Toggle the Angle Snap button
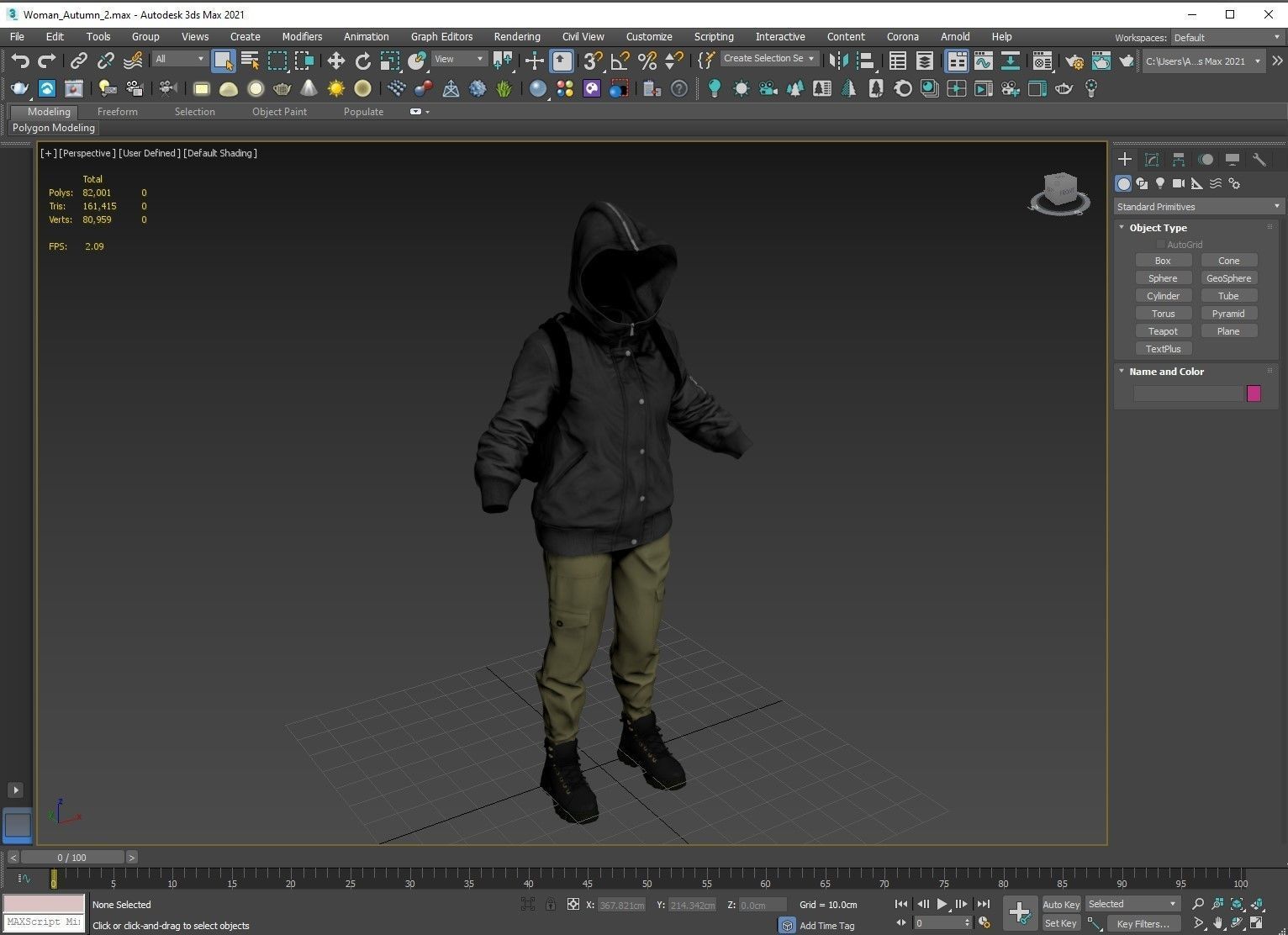The height and width of the screenshot is (935, 1288). click(620, 60)
